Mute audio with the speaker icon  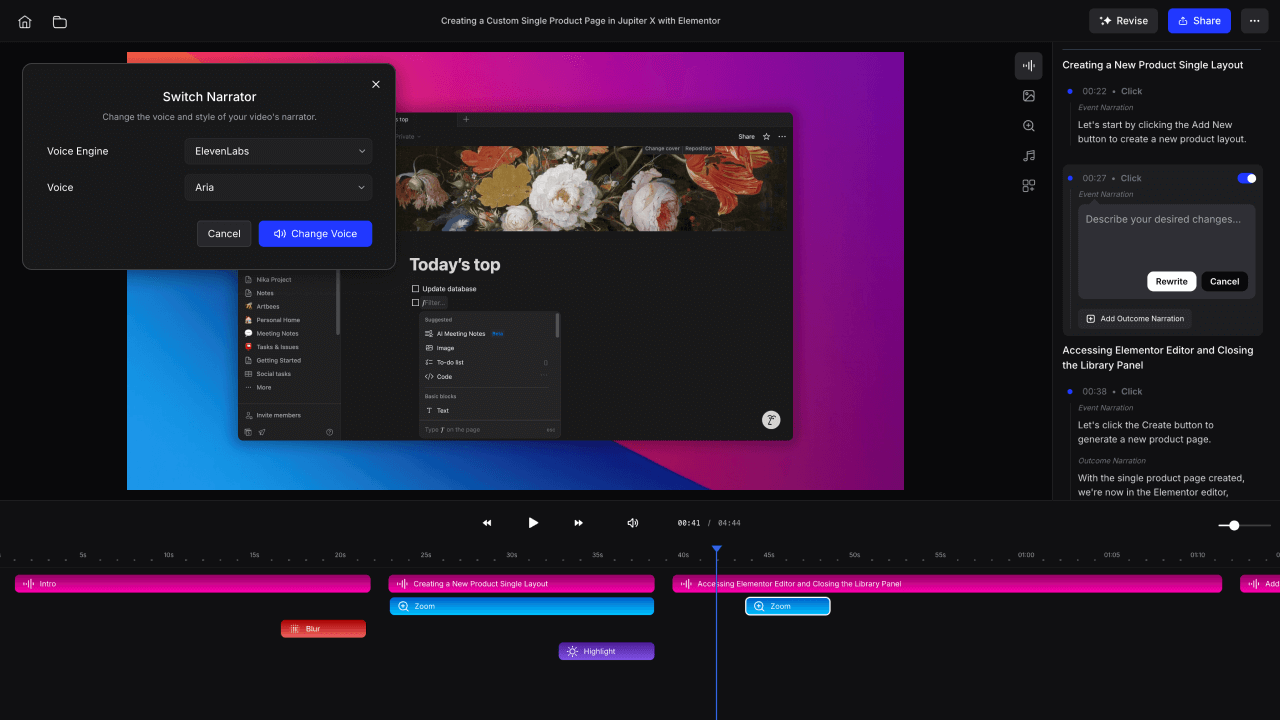632,522
